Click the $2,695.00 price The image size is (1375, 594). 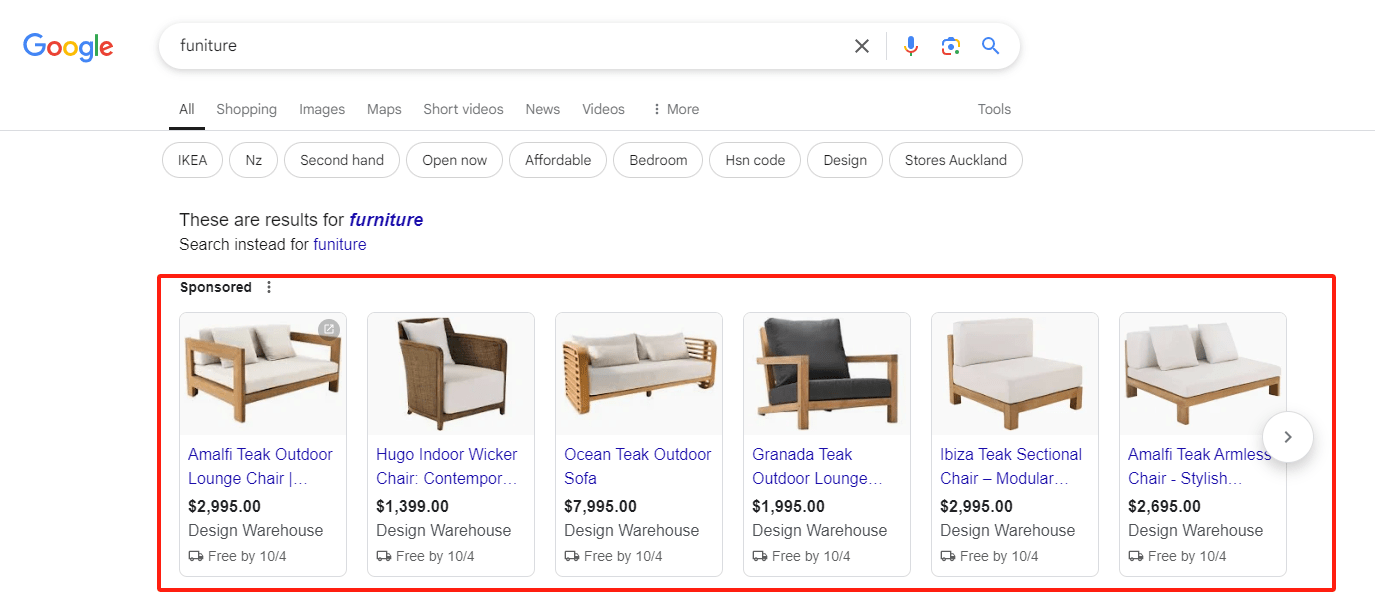[1164, 506]
